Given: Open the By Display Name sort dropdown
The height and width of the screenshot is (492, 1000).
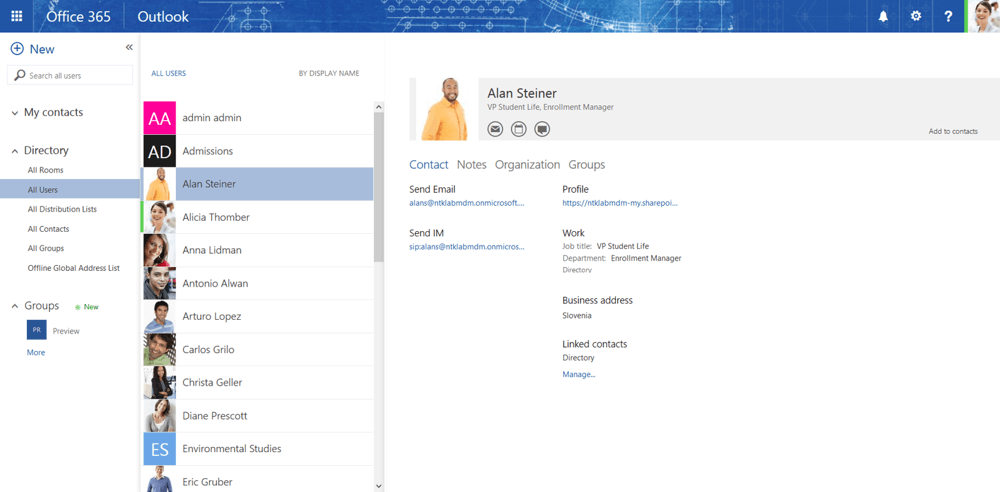Looking at the screenshot, I should pos(328,73).
